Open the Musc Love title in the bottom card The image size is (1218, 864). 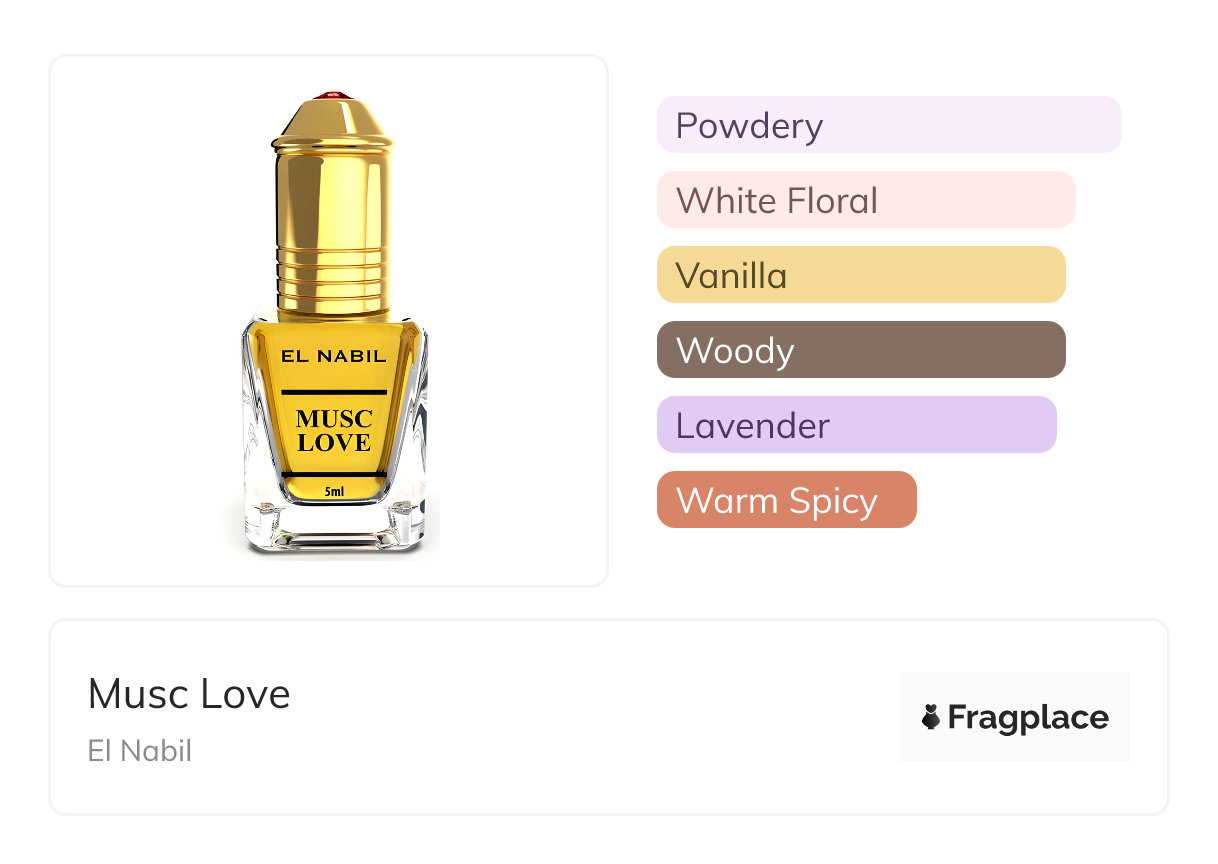(189, 694)
